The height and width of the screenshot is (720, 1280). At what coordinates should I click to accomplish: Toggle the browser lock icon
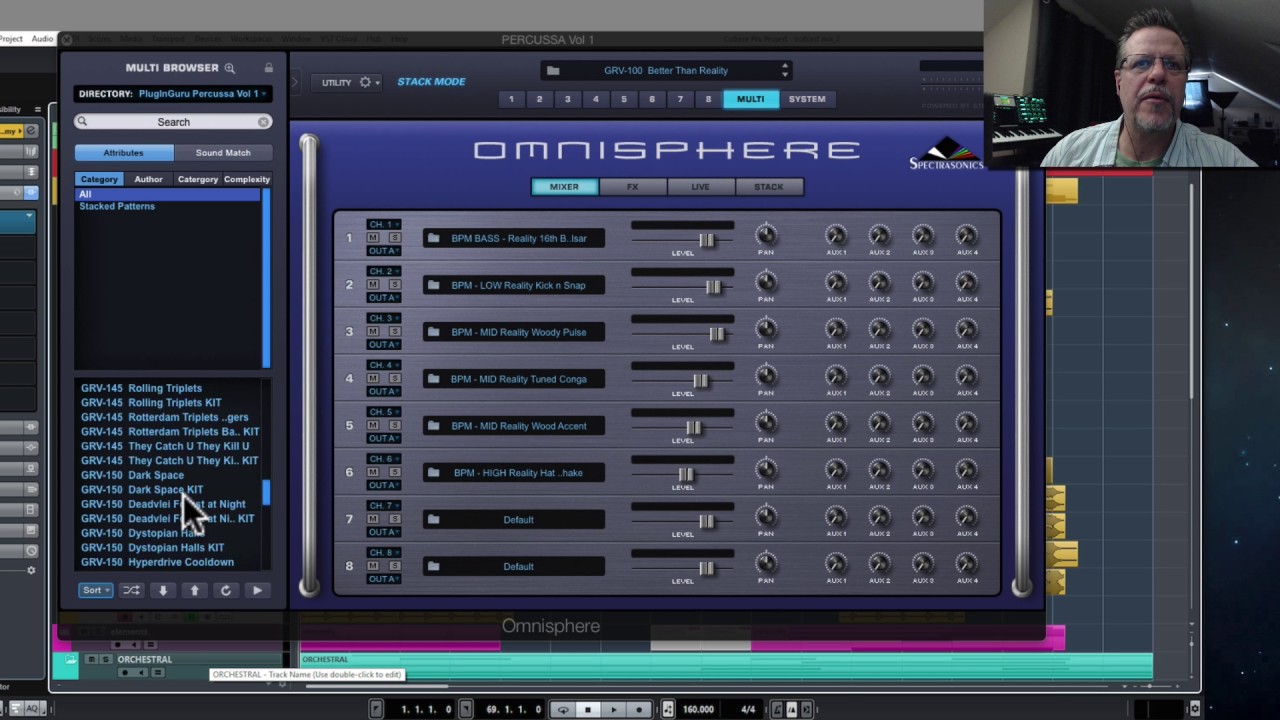(268, 68)
